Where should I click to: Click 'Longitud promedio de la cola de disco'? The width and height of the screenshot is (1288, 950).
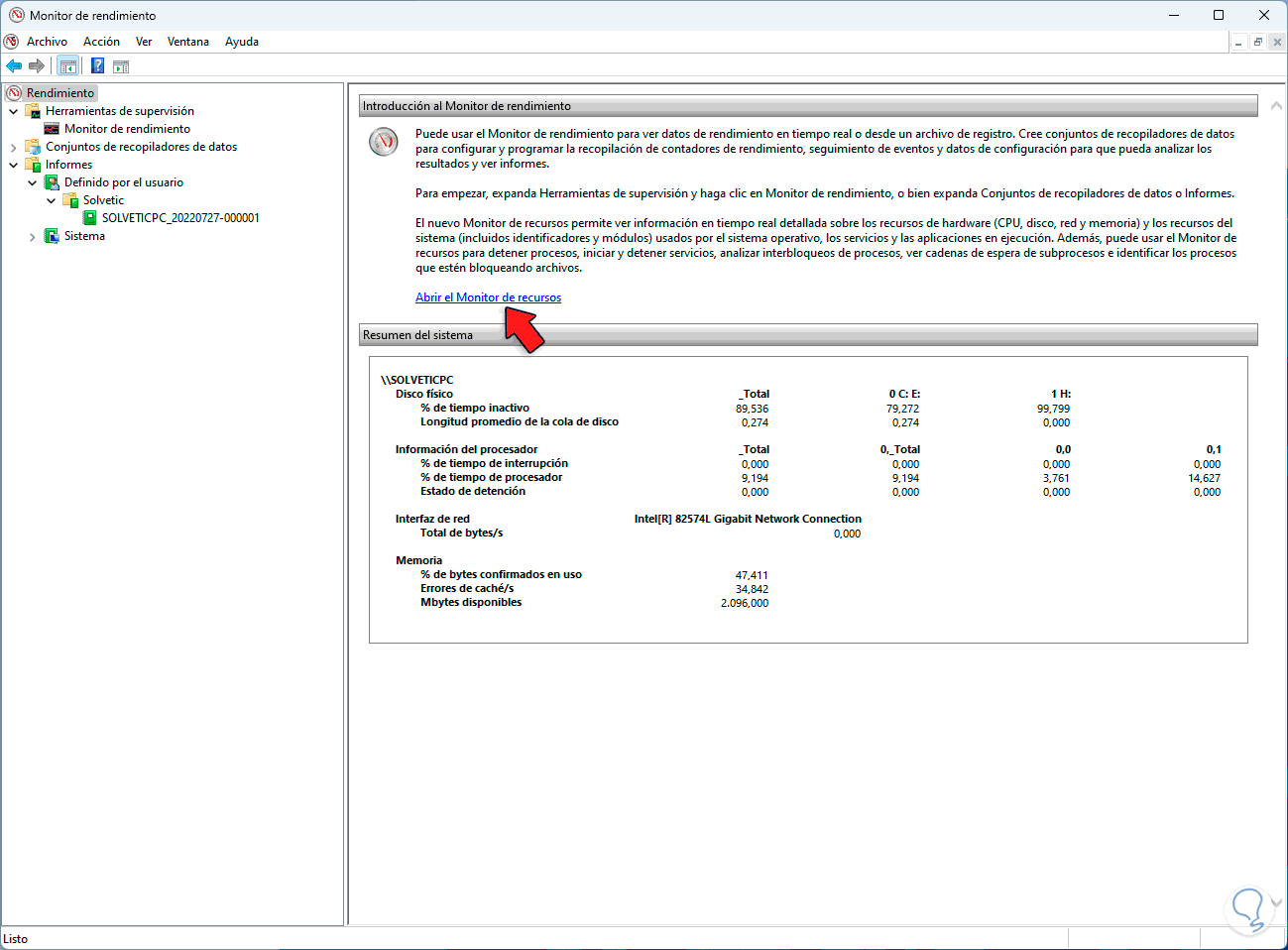[x=520, y=421]
